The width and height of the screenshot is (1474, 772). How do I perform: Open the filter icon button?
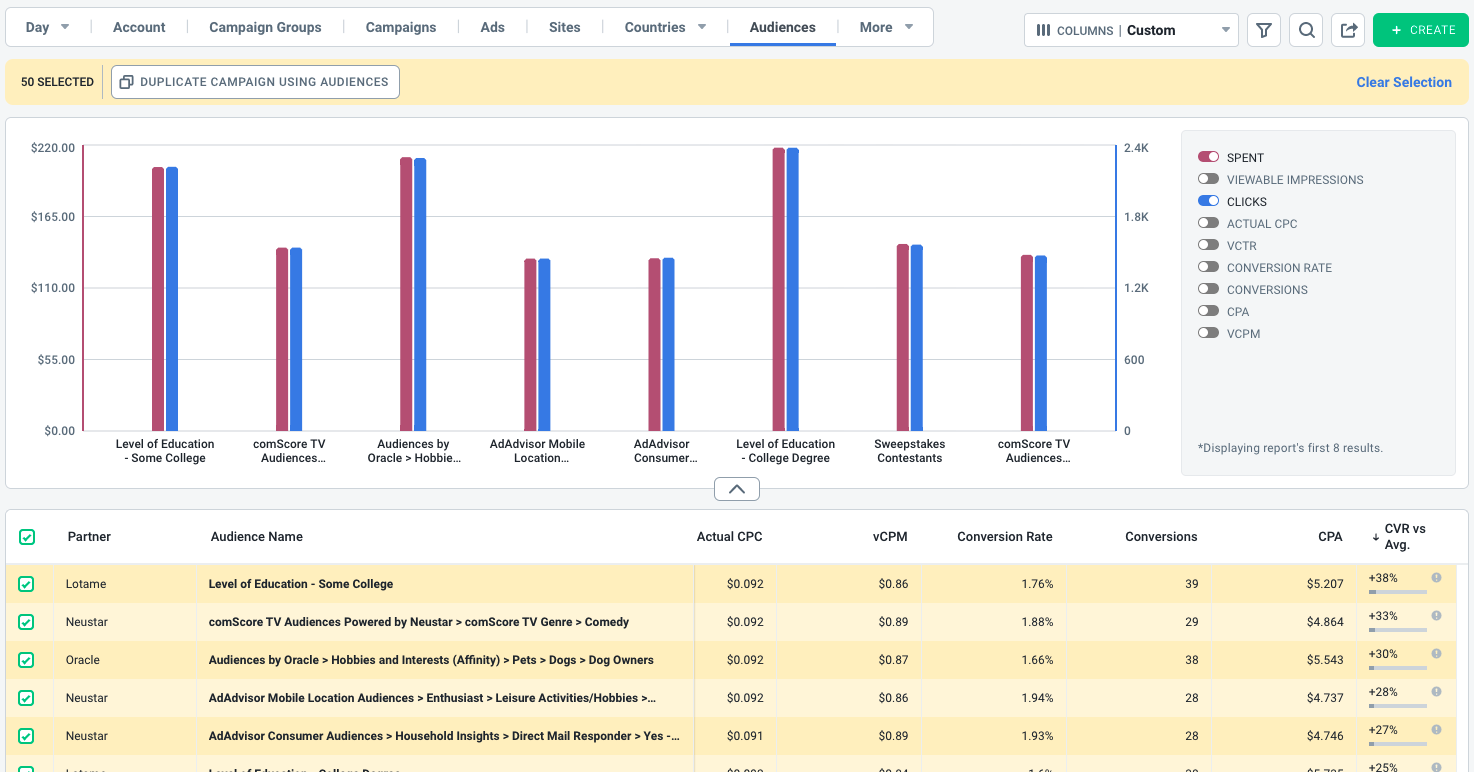[1264, 30]
